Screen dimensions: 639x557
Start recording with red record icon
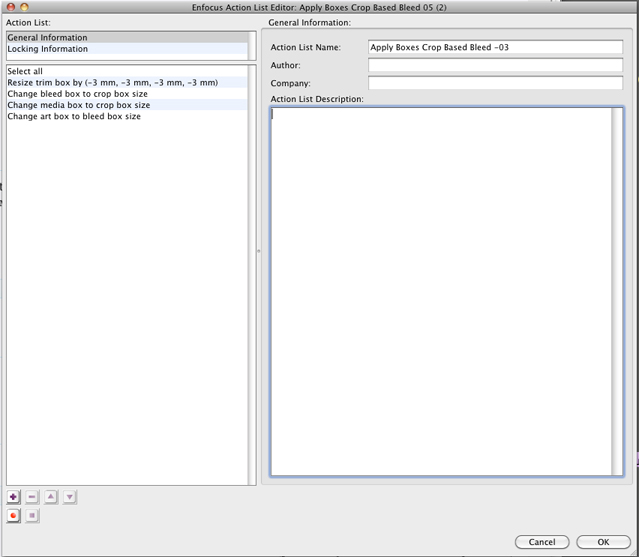coord(13,516)
